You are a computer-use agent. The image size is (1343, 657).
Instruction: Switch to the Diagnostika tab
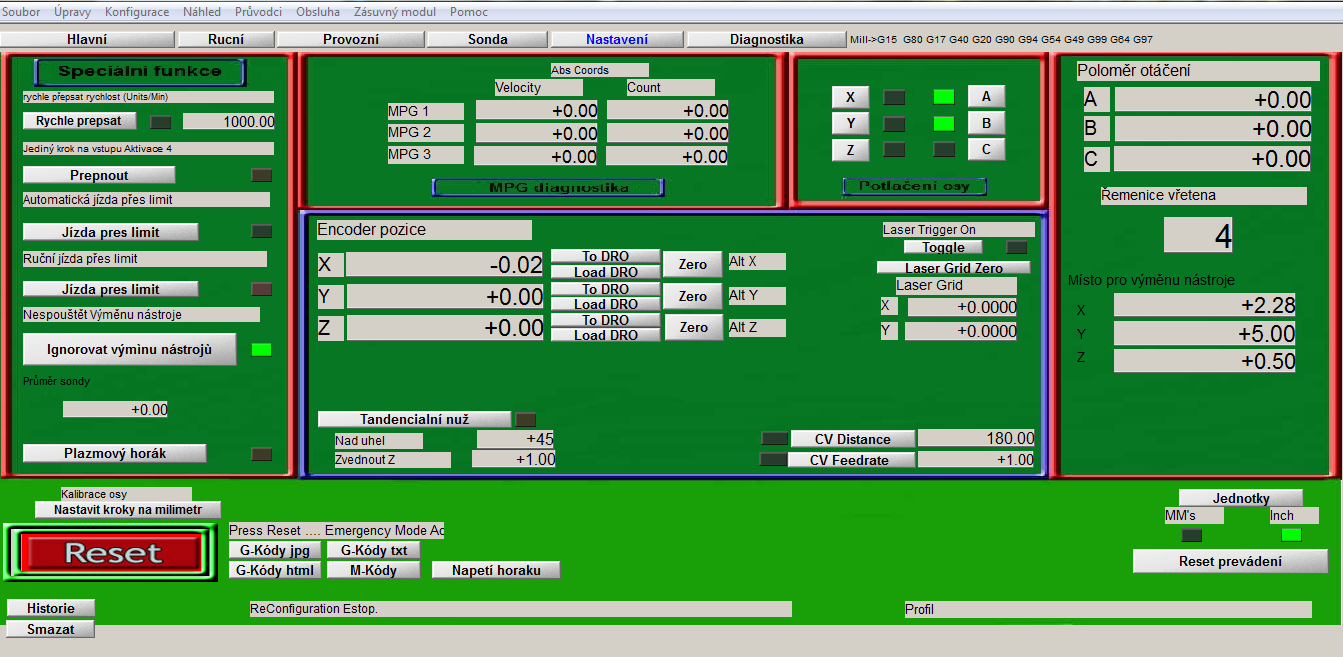[766, 40]
